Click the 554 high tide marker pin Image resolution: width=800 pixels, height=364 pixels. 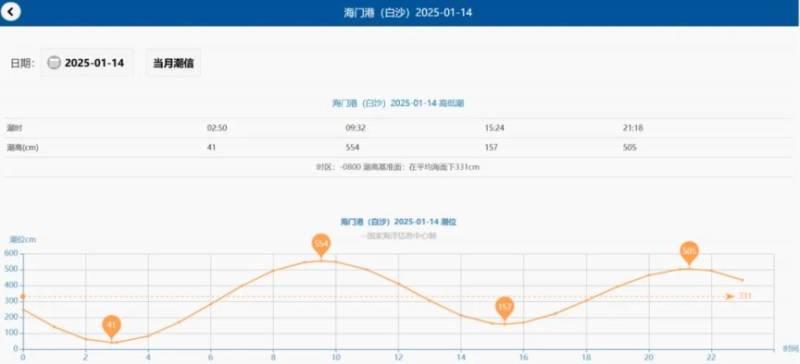click(x=321, y=246)
